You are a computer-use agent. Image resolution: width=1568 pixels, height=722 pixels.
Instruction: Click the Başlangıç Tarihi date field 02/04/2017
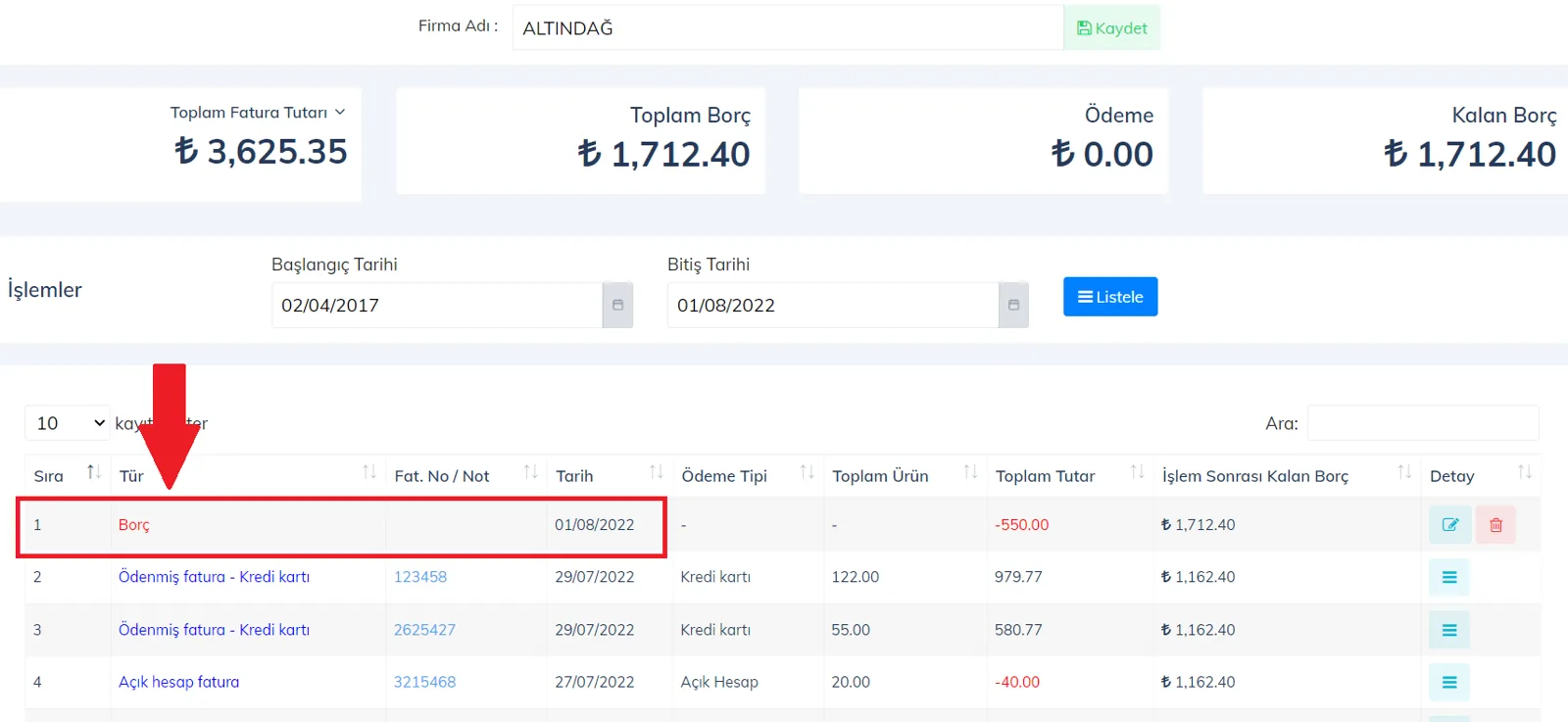click(437, 305)
